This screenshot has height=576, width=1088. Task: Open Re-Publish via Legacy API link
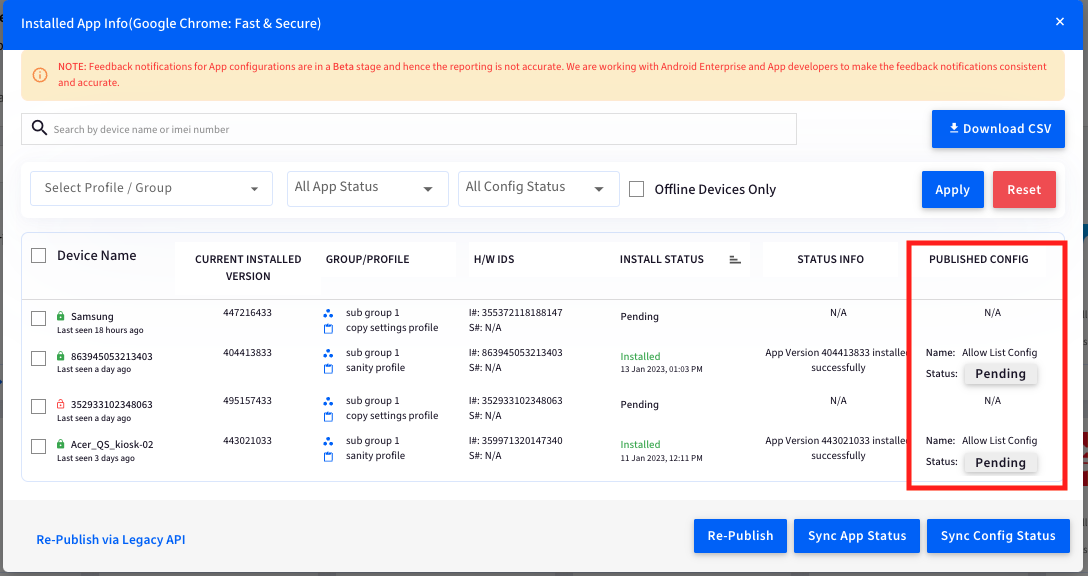pos(111,539)
